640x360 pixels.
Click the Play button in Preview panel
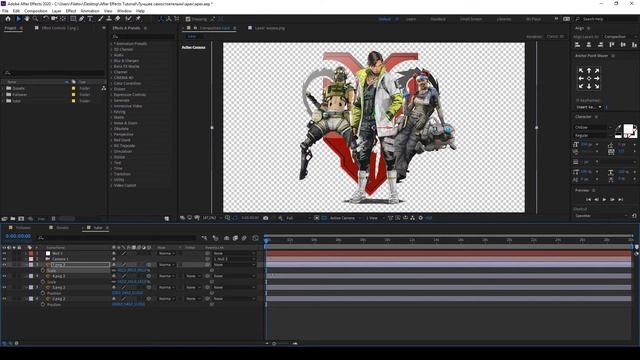pyautogui.click(x=604, y=200)
